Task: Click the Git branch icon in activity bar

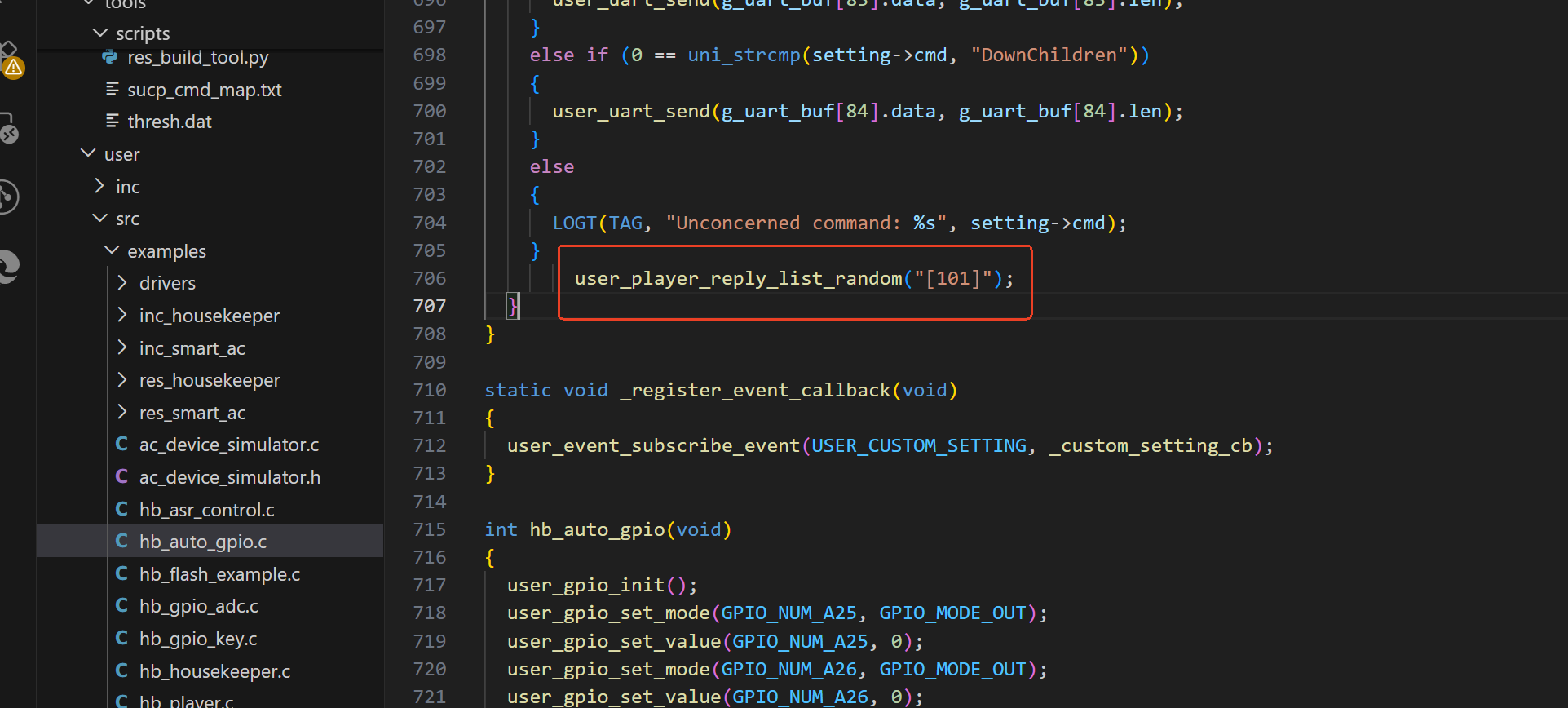Action: pyautogui.click(x=8, y=197)
